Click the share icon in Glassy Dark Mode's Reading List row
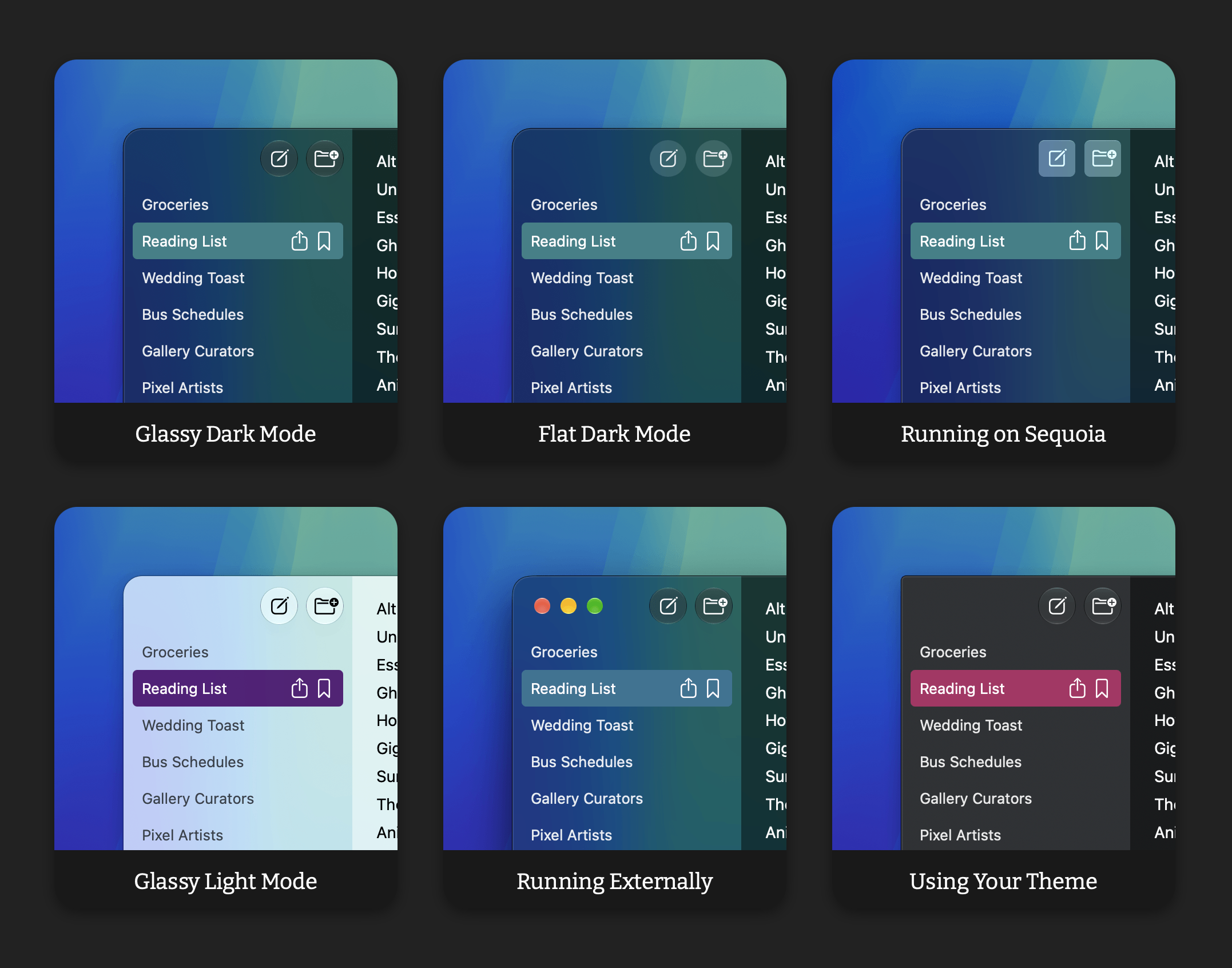 [299, 241]
